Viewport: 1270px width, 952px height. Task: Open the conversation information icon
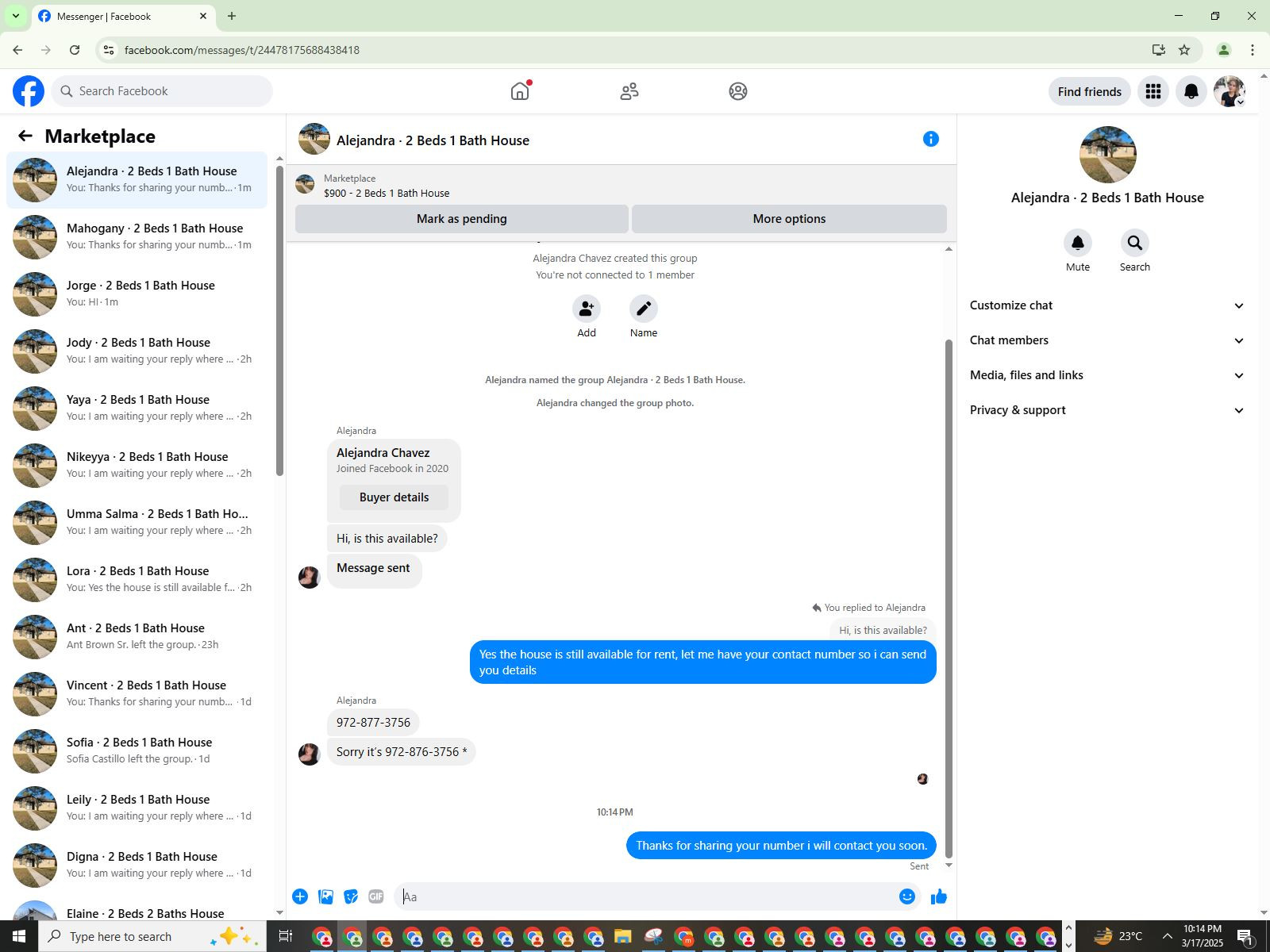931,139
